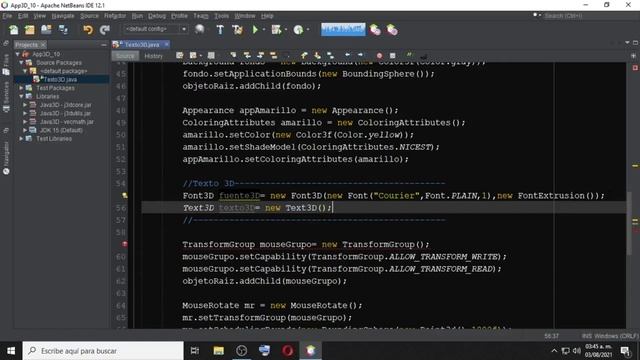Click the Toggle Bookmark icon
Viewport: 640px width, 360px height.
coord(330,55)
